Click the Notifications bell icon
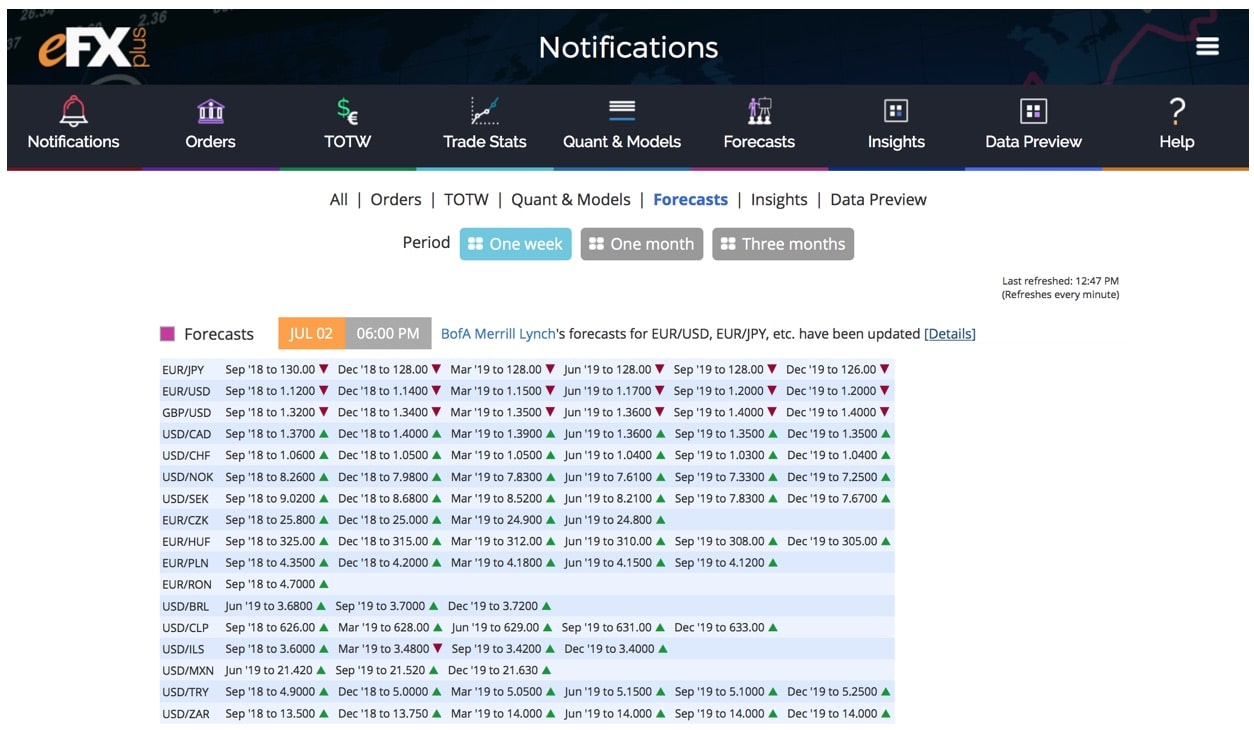Viewport: 1254px width, 730px height. [73, 111]
